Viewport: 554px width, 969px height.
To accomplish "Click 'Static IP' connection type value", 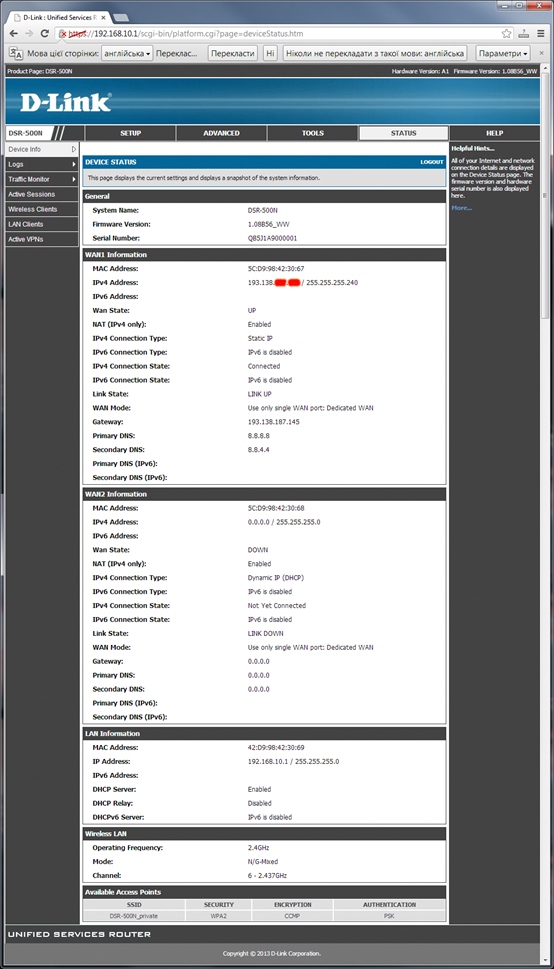I will pyautogui.click(x=260, y=339).
